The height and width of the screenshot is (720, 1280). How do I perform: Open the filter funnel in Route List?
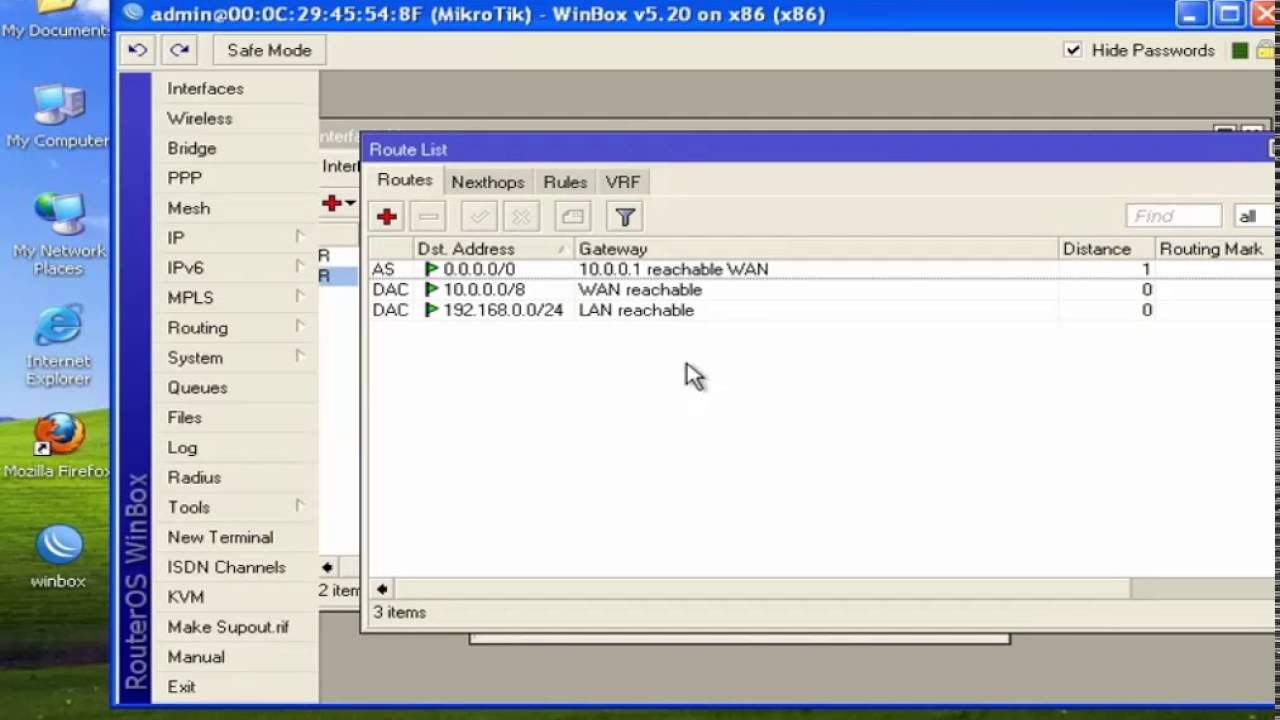coord(625,216)
